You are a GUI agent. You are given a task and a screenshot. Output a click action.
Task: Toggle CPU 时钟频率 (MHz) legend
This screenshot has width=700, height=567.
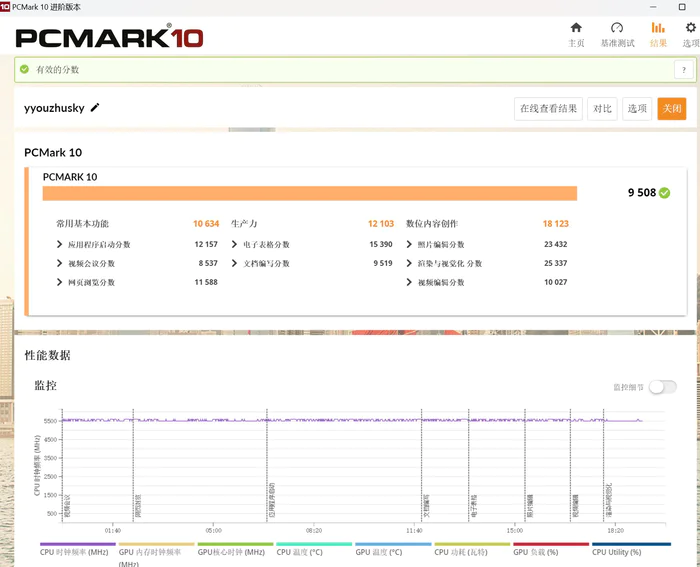pos(77,549)
